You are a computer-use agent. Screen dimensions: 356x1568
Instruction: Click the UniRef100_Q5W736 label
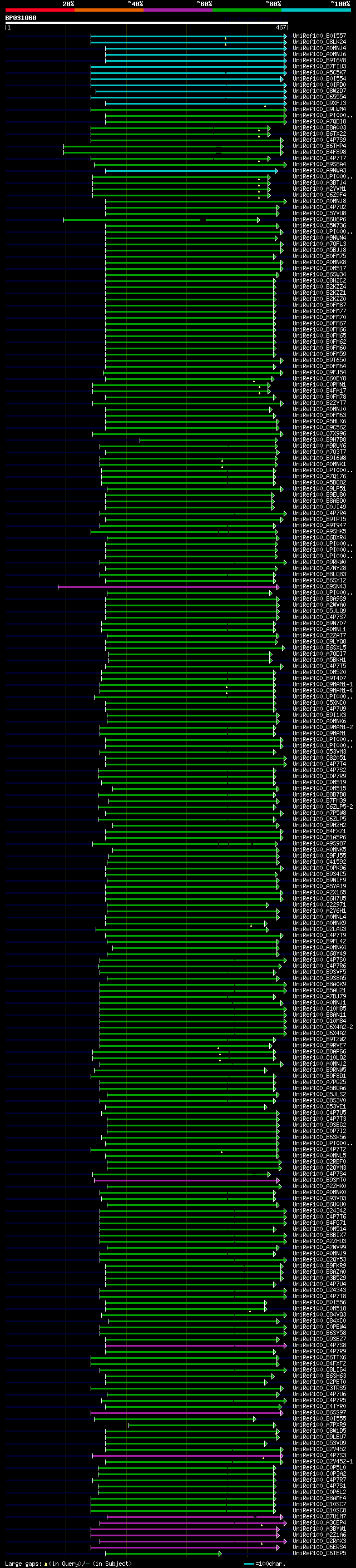(x=319, y=226)
